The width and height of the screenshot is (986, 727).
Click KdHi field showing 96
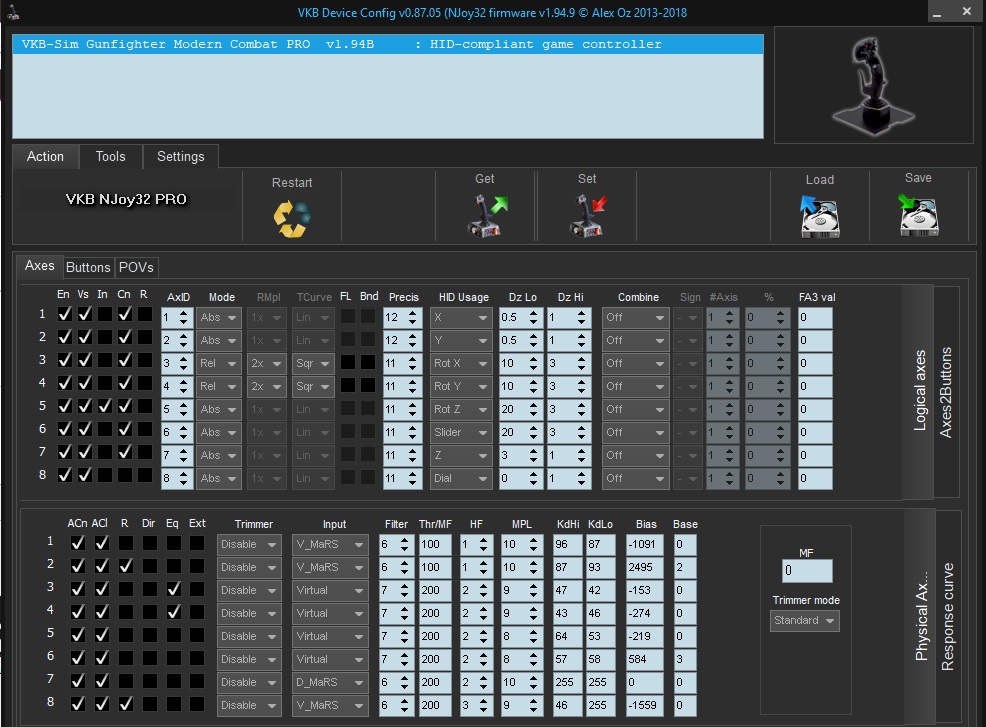pos(567,545)
